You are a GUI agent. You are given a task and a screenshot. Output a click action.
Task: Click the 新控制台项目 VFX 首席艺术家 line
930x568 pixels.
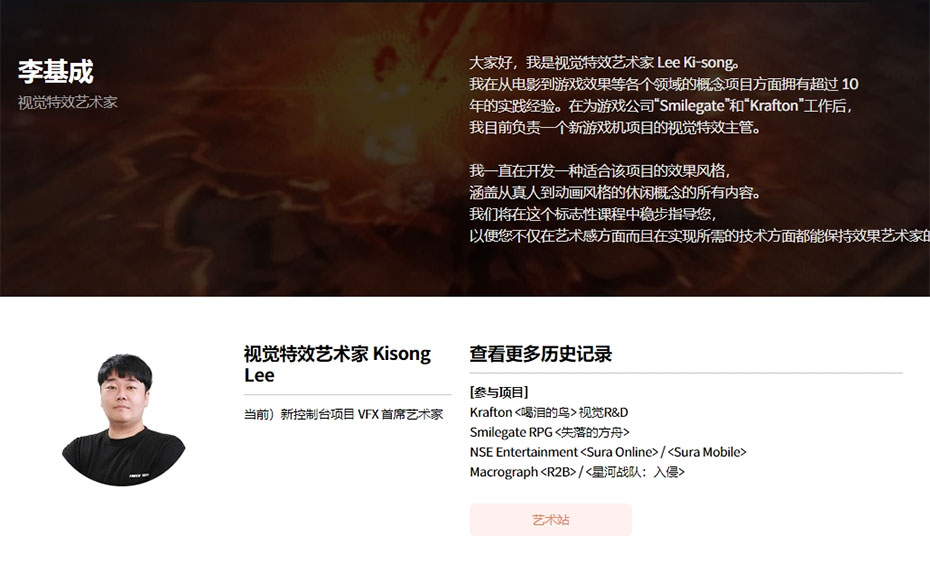(343, 414)
